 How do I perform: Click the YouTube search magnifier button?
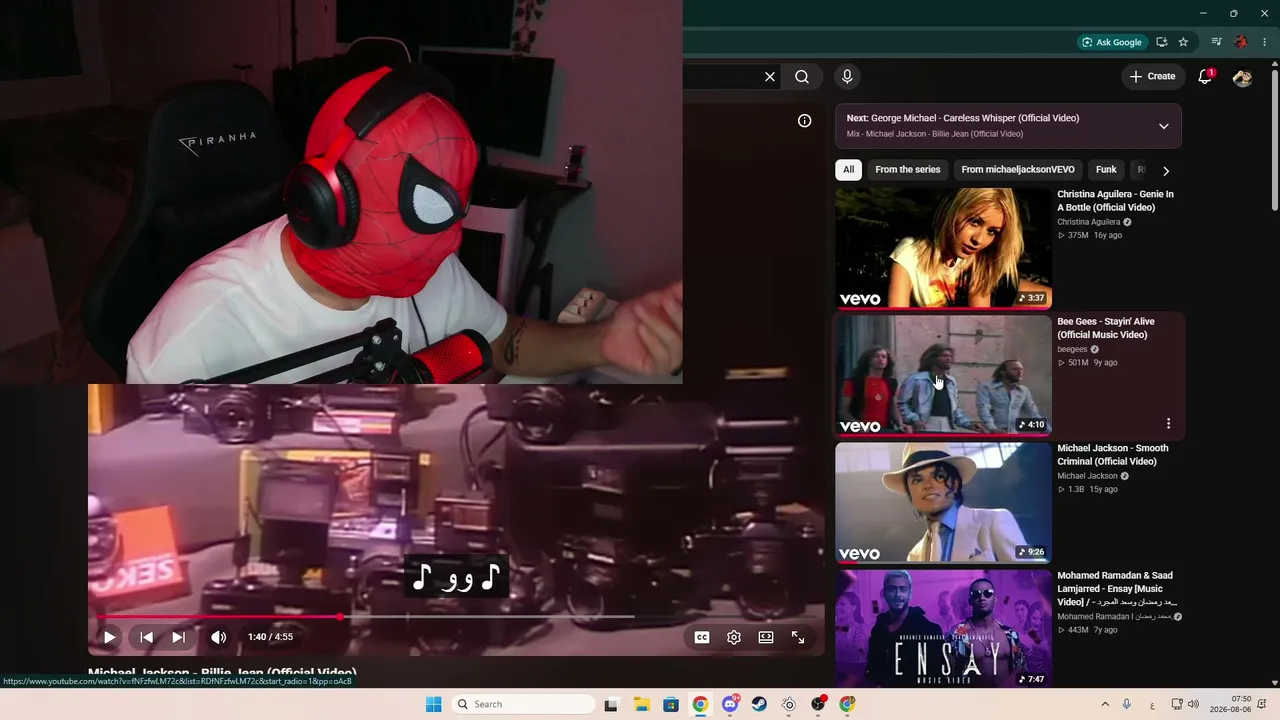pyautogui.click(x=802, y=76)
